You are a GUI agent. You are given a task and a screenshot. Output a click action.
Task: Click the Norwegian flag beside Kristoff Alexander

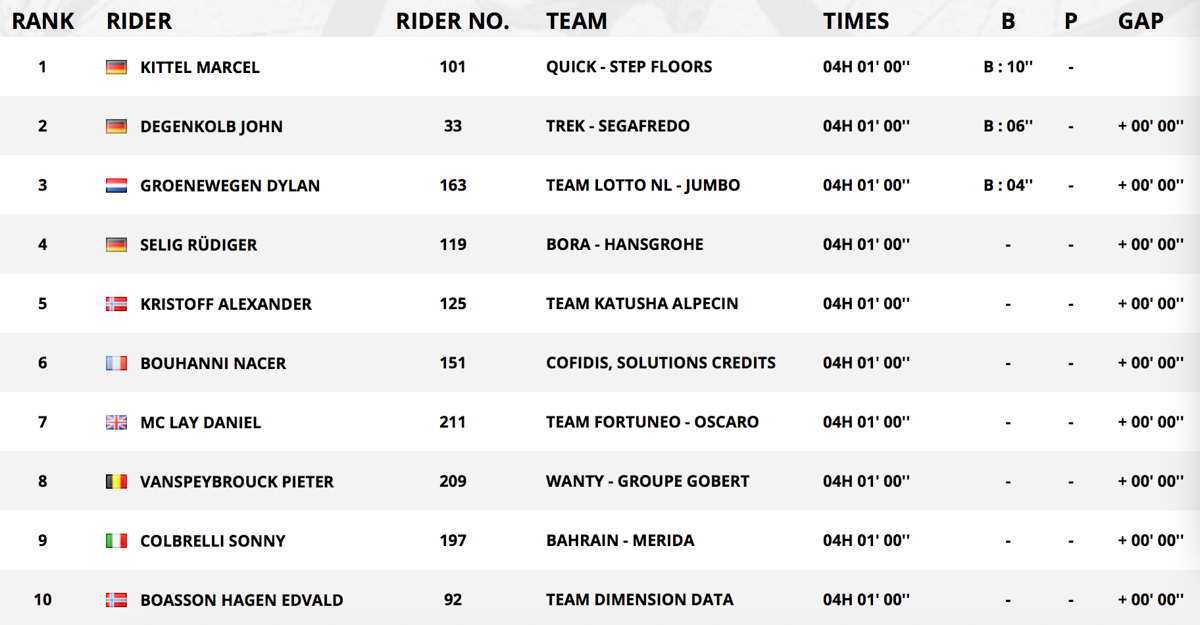(x=116, y=304)
